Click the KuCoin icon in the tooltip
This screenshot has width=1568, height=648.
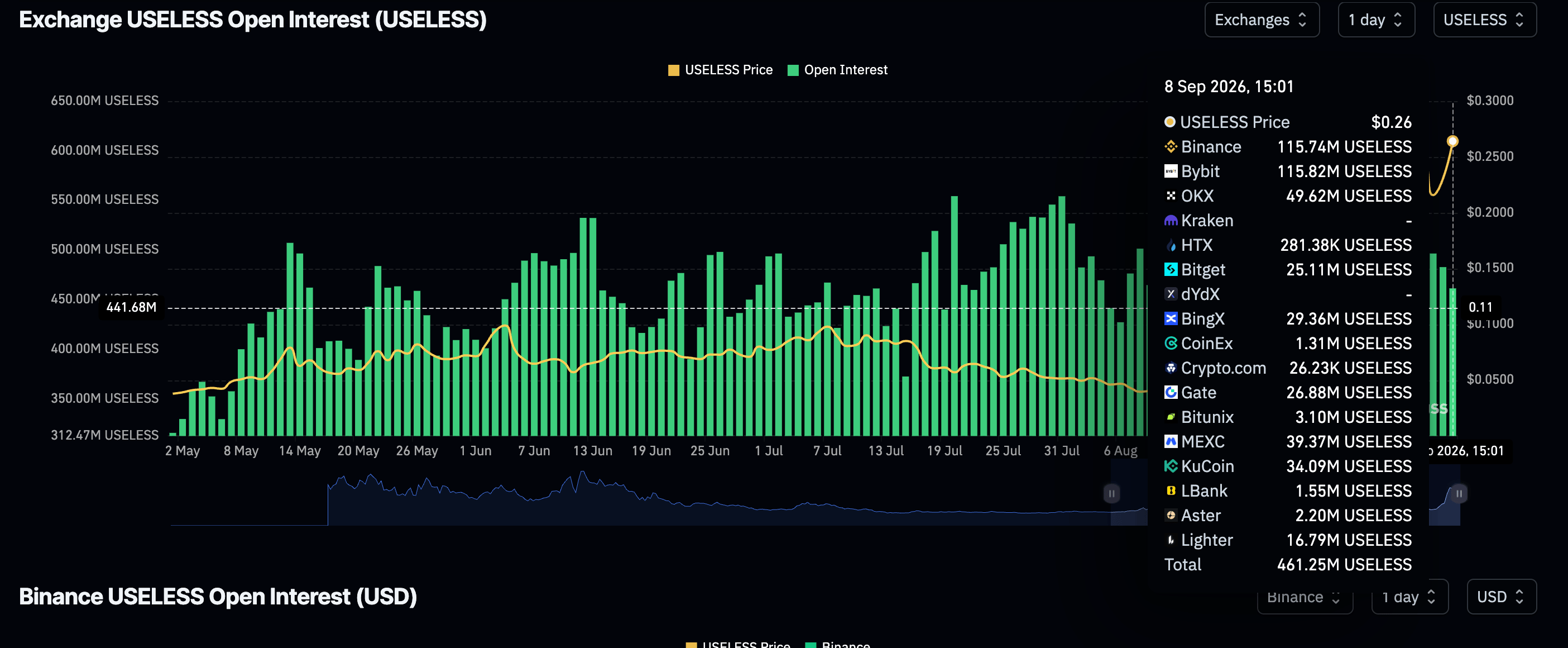(1171, 466)
